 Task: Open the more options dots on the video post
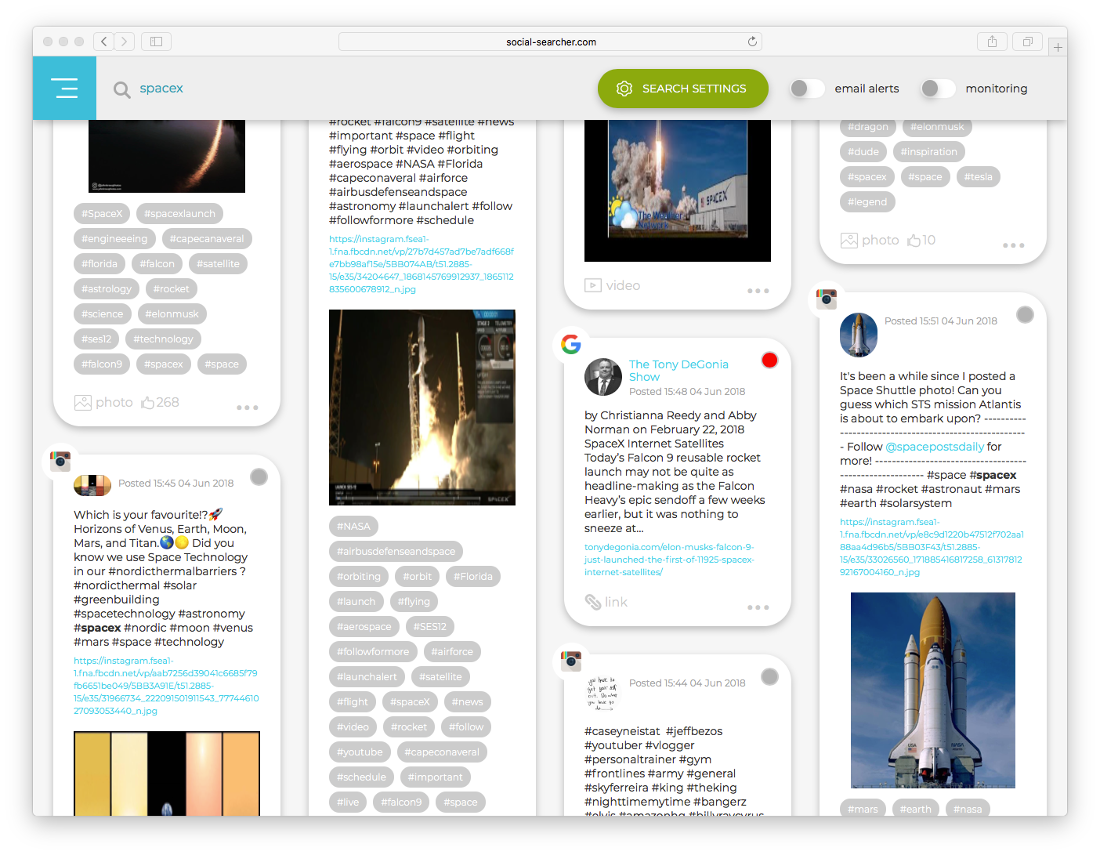click(x=758, y=290)
